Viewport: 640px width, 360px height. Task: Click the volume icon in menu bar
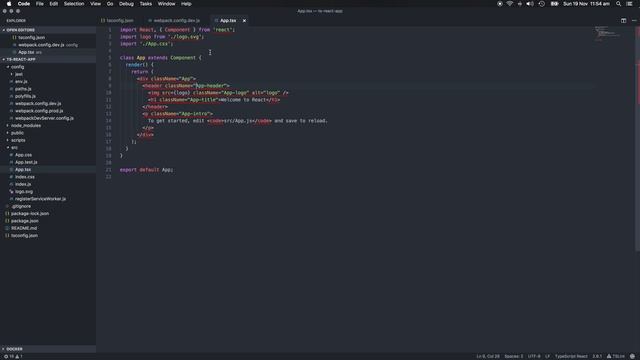pyautogui.click(x=530, y=4)
